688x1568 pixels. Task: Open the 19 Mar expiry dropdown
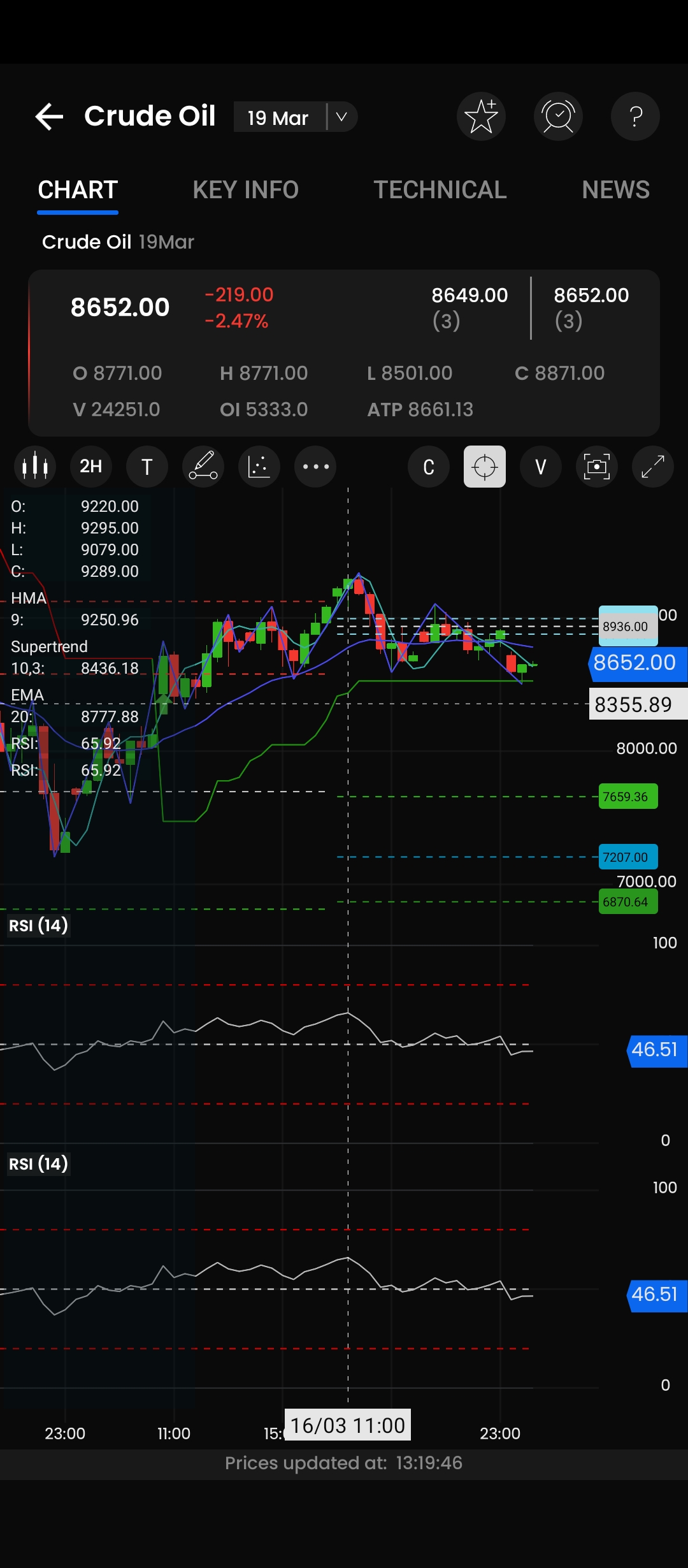pos(296,117)
